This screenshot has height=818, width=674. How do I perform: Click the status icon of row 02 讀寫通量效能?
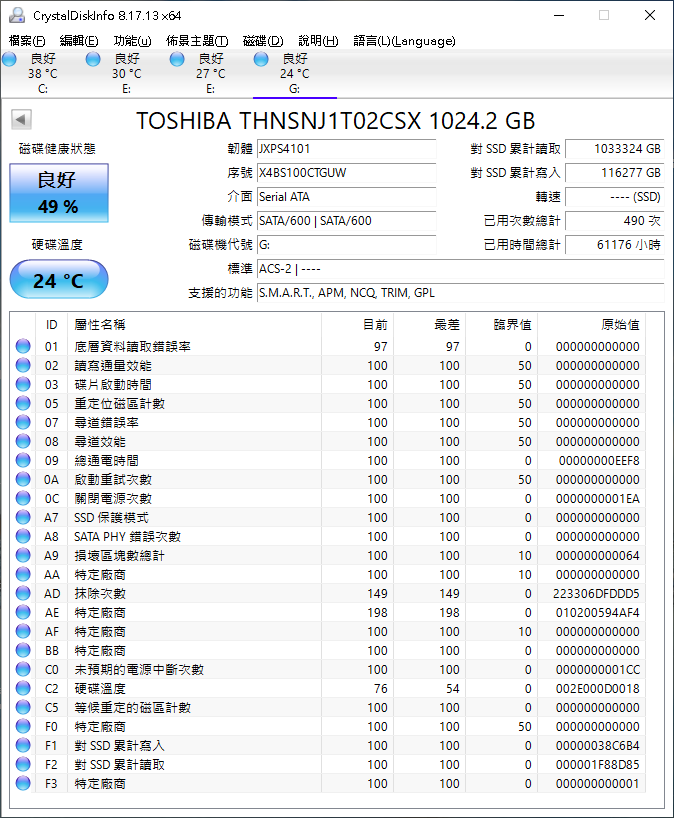pos(23,365)
